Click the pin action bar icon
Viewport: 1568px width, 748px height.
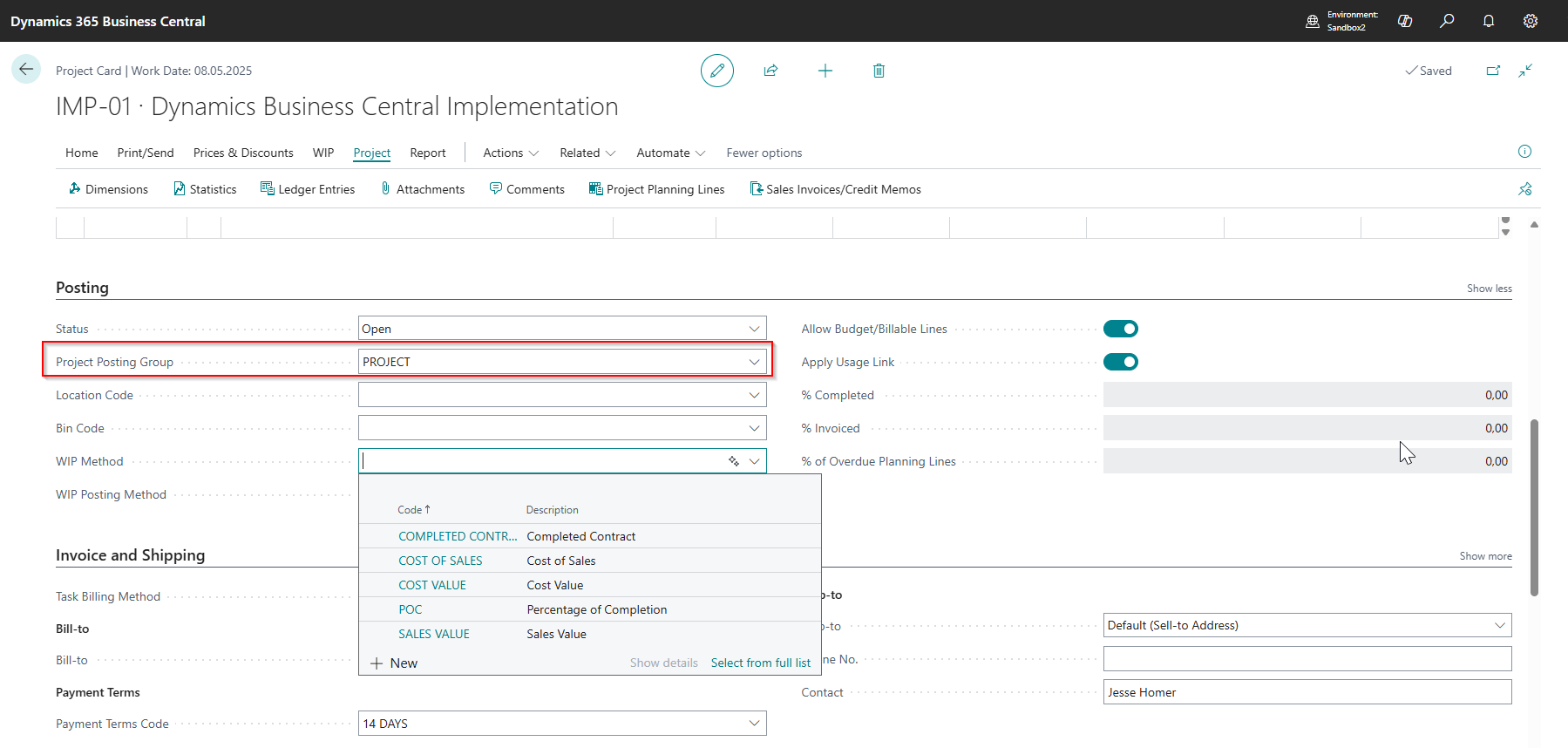[x=1525, y=189]
